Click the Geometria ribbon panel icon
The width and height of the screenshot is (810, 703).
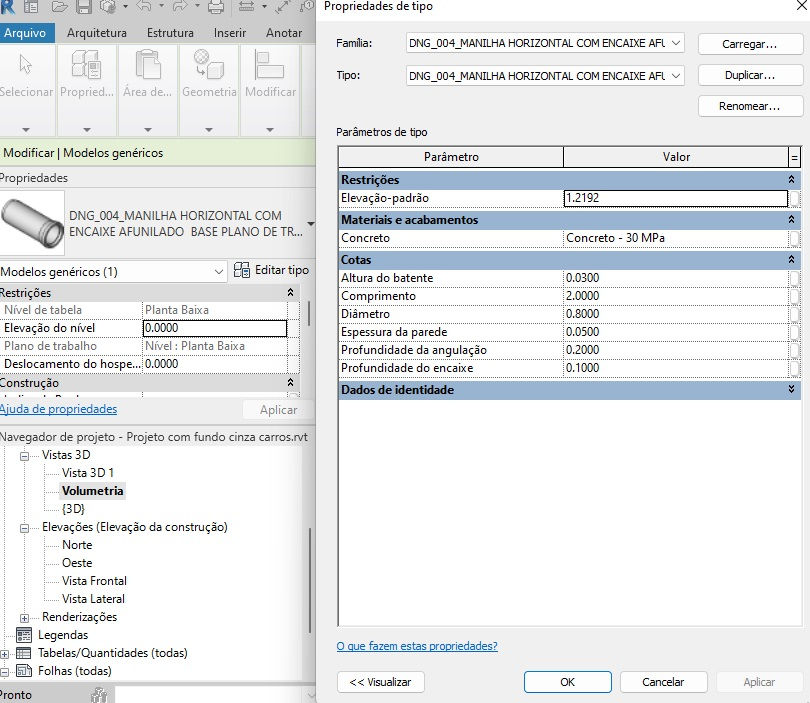(x=209, y=64)
